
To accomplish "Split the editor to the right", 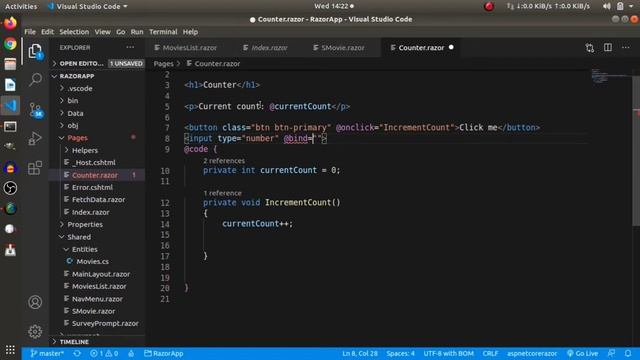I will (x=608, y=47).
